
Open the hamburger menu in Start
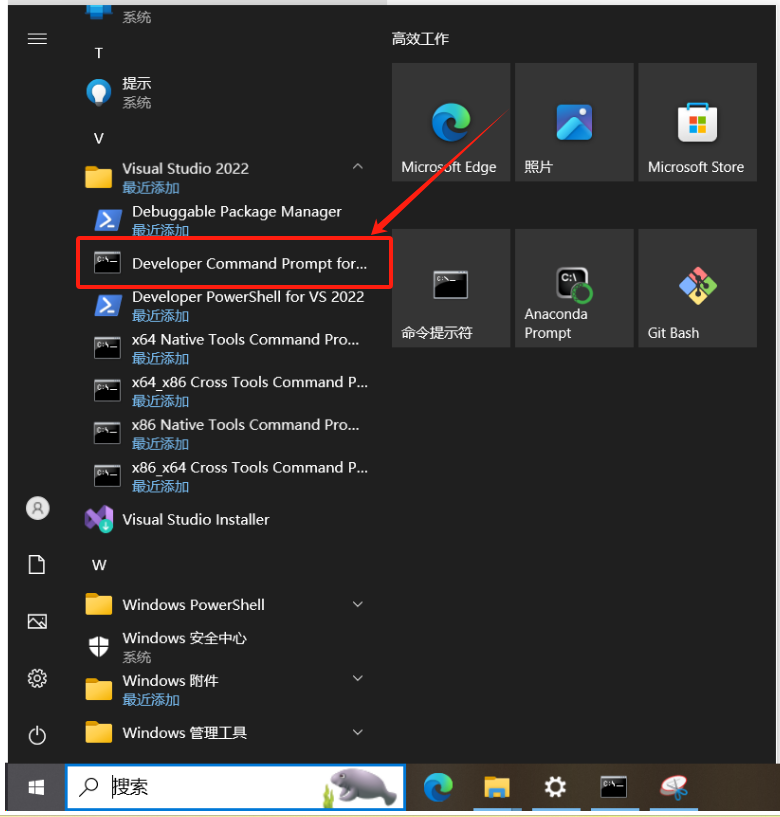tap(37, 39)
